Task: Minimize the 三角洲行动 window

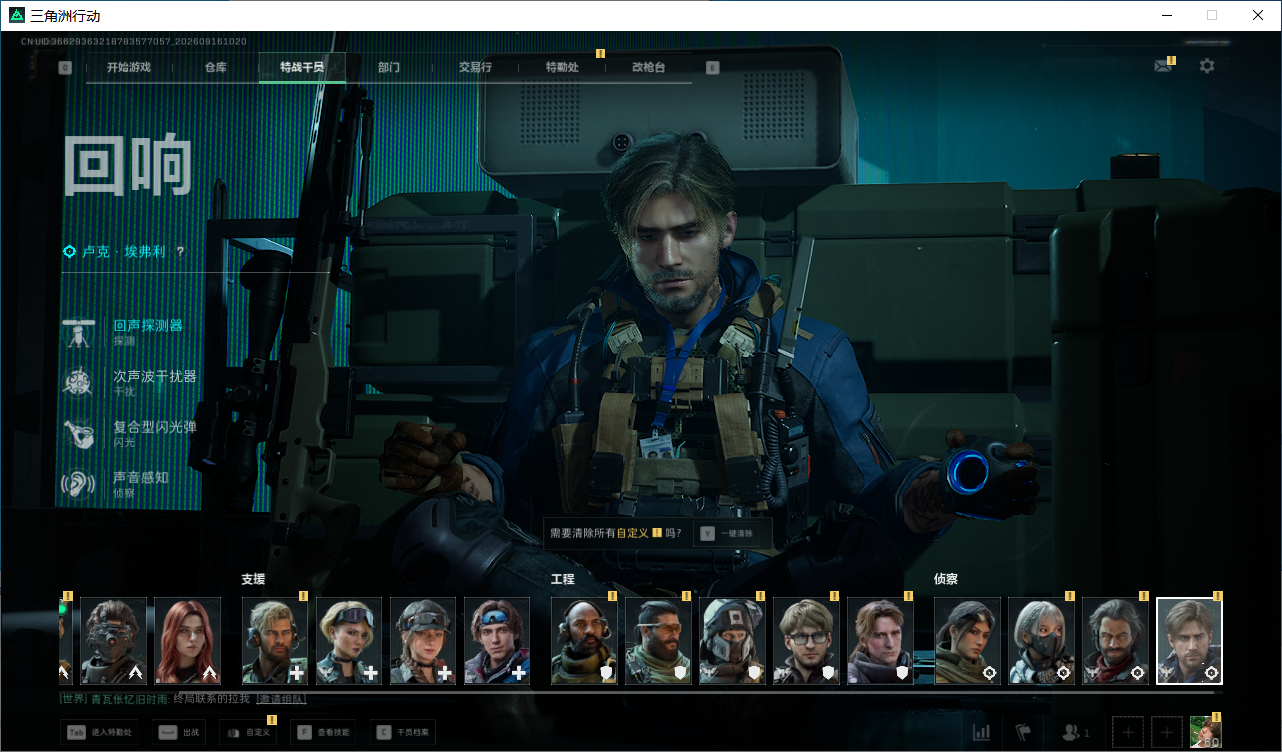Action: pos(1166,15)
